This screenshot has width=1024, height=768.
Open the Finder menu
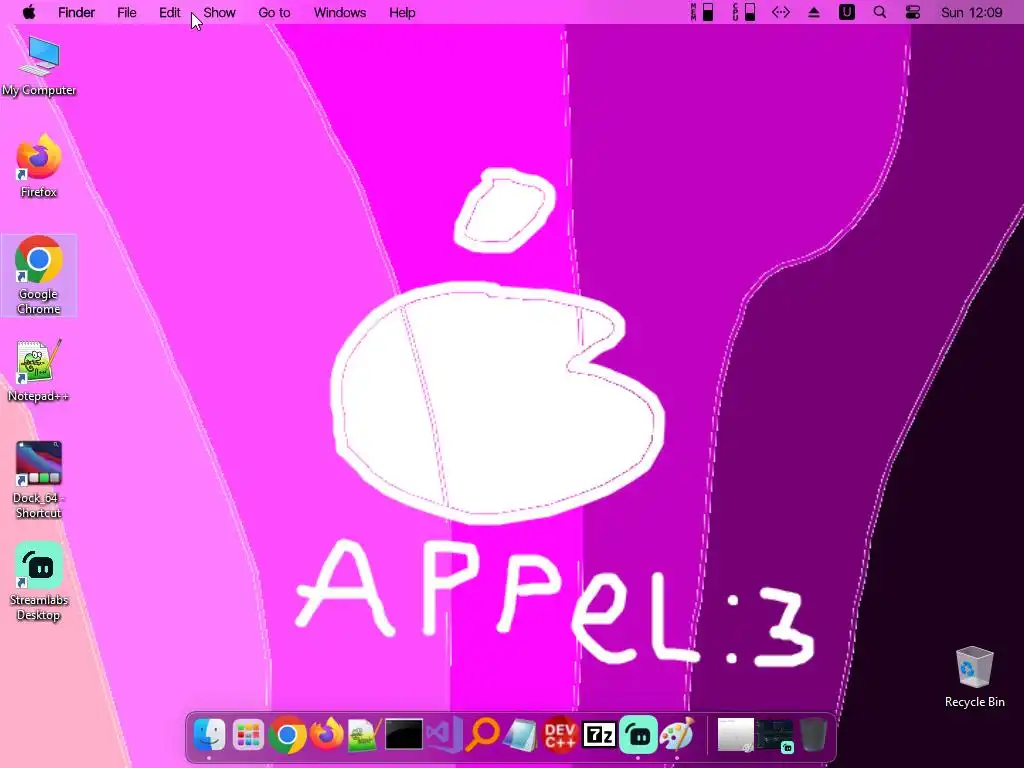76,12
